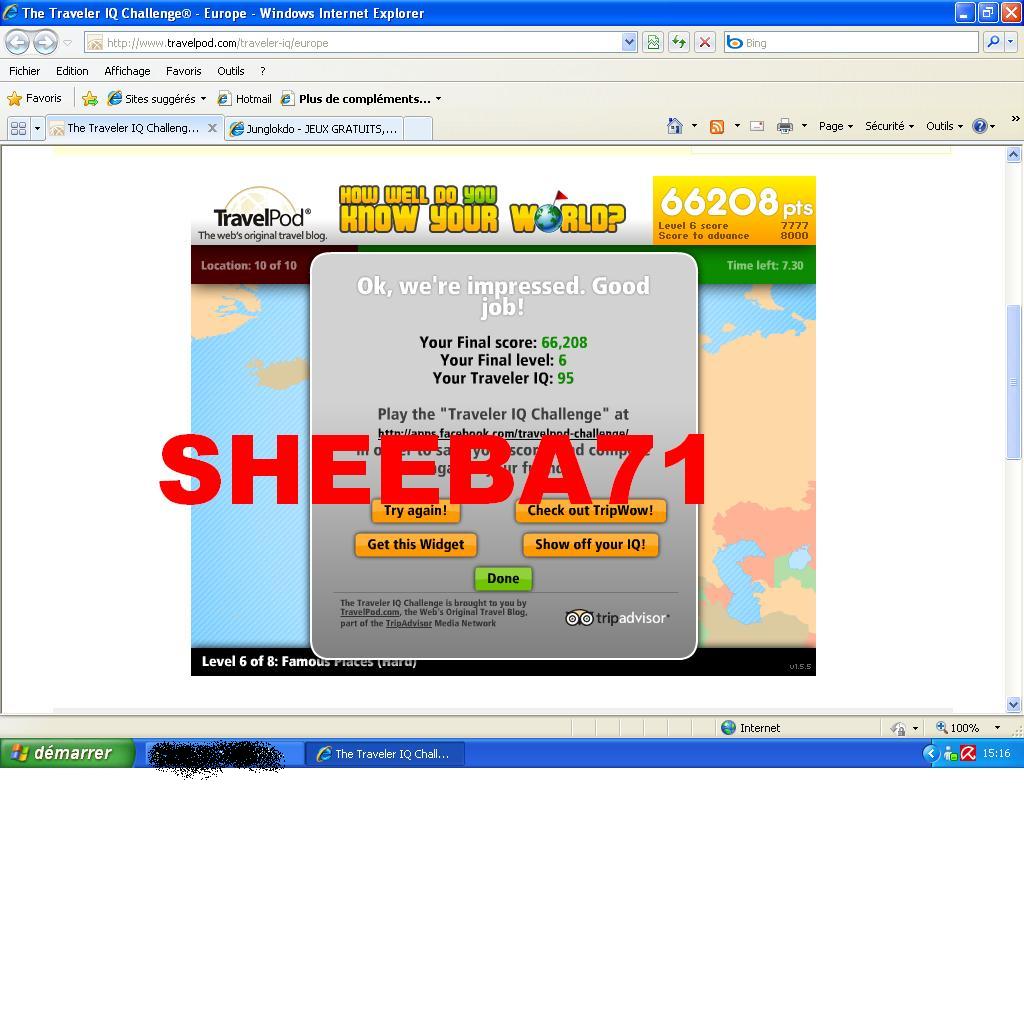1024x1028 pixels.
Task: Open the Edition menu
Action: [x=72, y=71]
